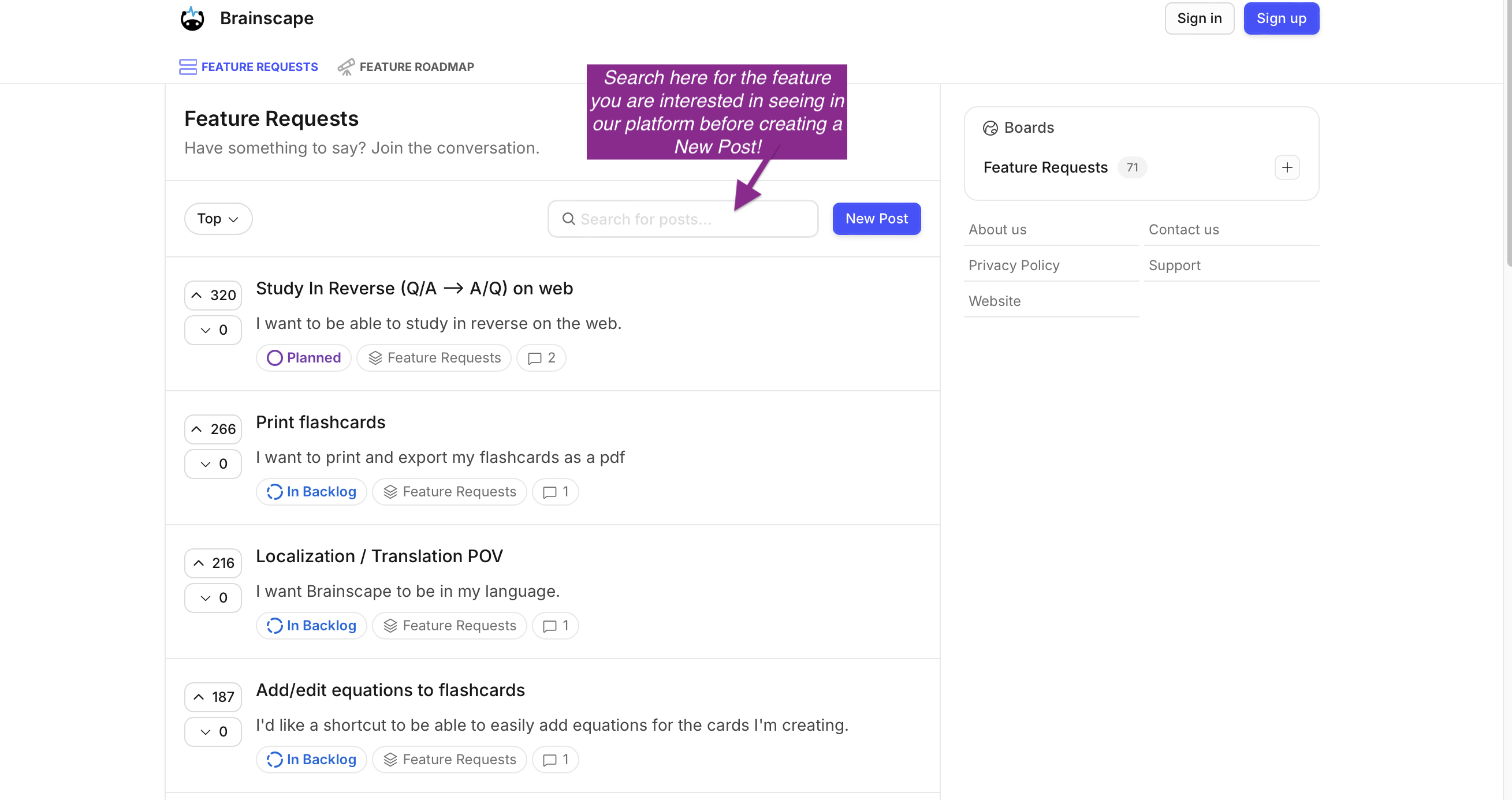Viewport: 1512px width, 800px height.
Task: Open Add/edit equations to flashcards post
Action: pos(390,690)
